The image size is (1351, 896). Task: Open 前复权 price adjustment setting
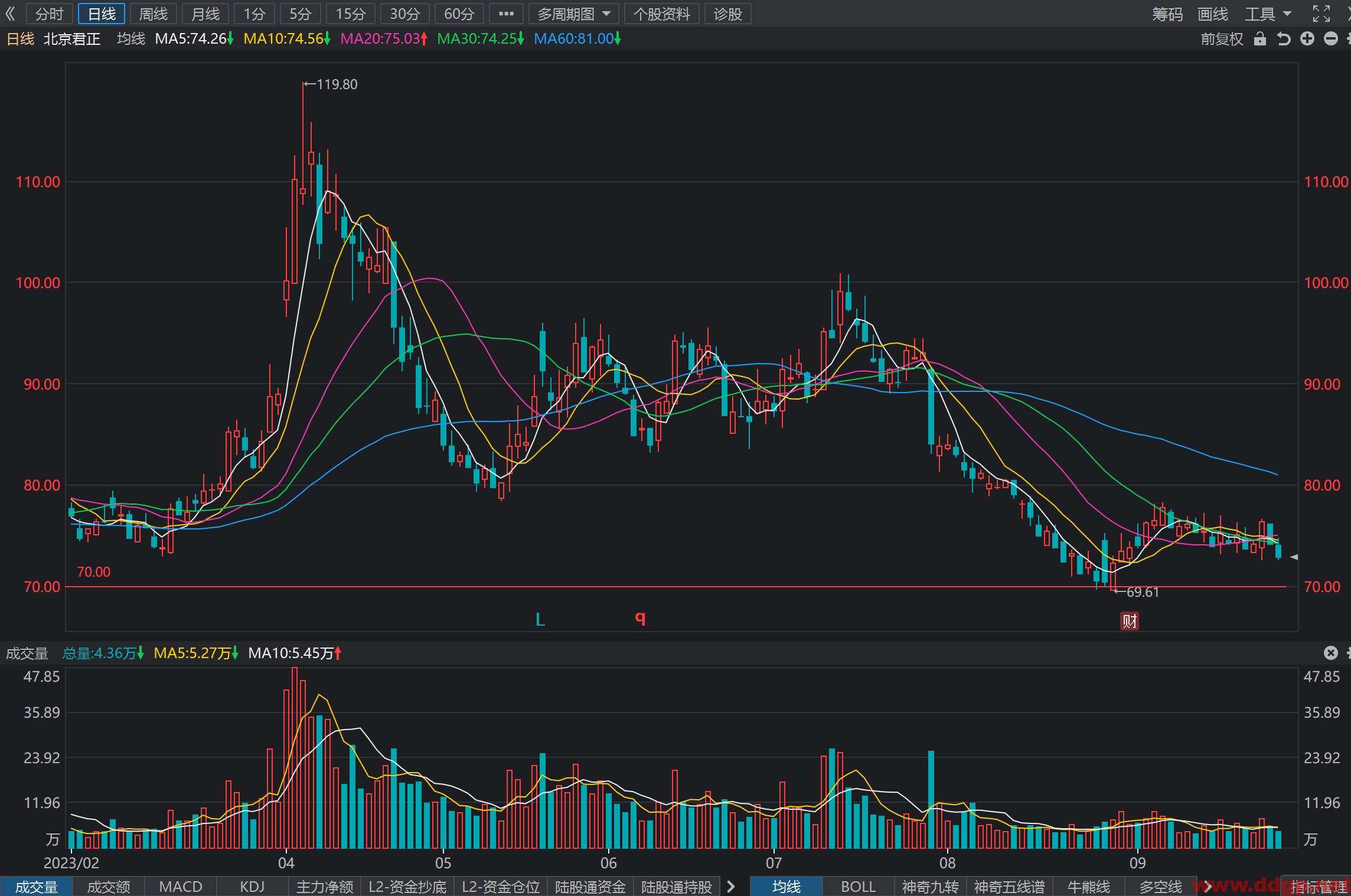[1222, 39]
